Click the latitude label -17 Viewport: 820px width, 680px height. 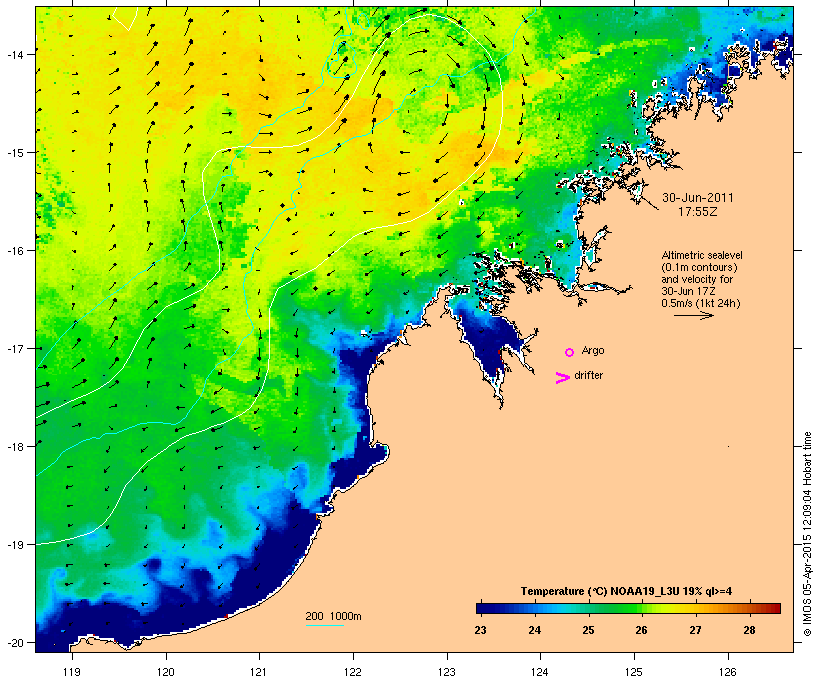pos(14,348)
